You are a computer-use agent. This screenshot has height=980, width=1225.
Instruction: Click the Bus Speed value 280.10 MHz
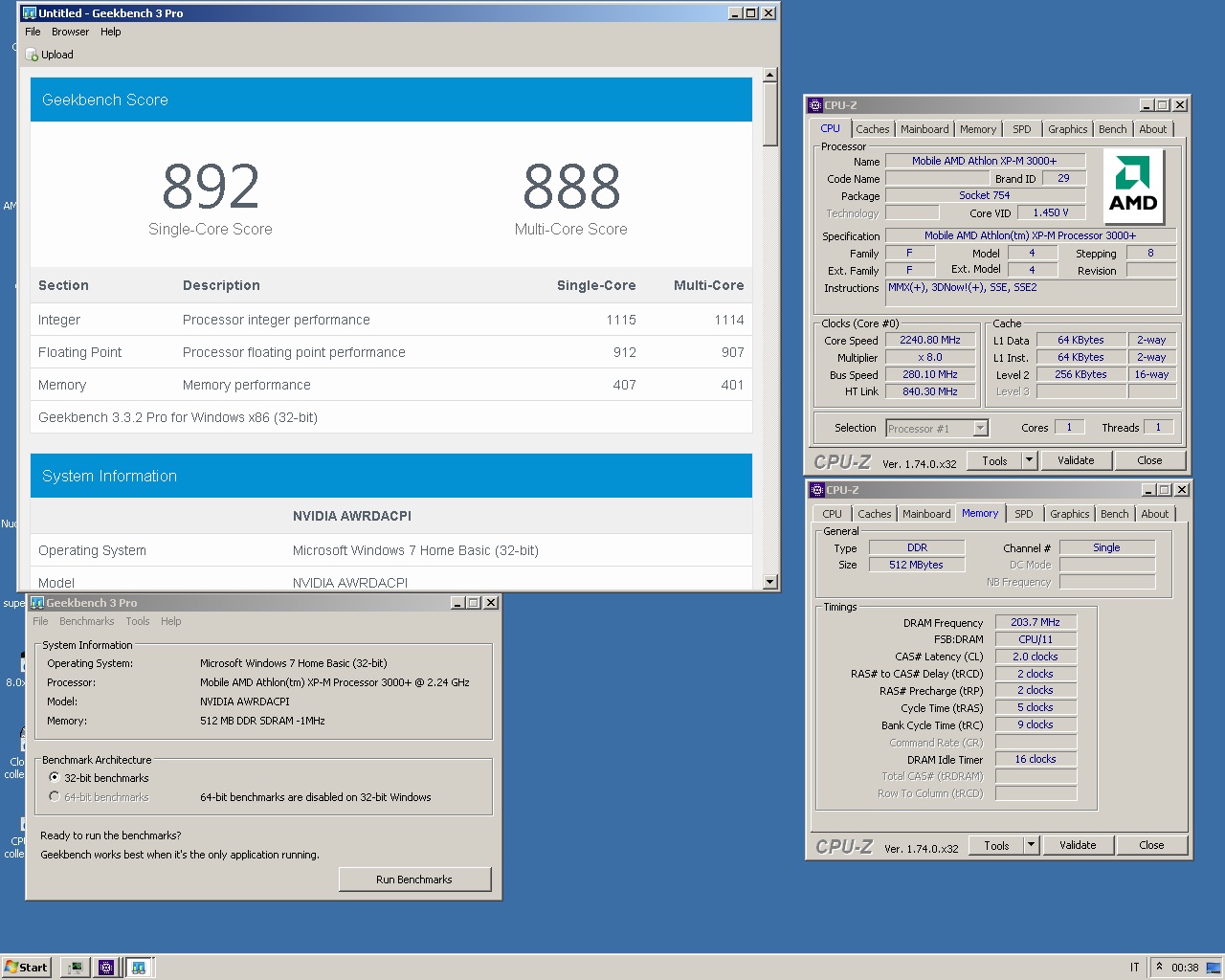930,374
